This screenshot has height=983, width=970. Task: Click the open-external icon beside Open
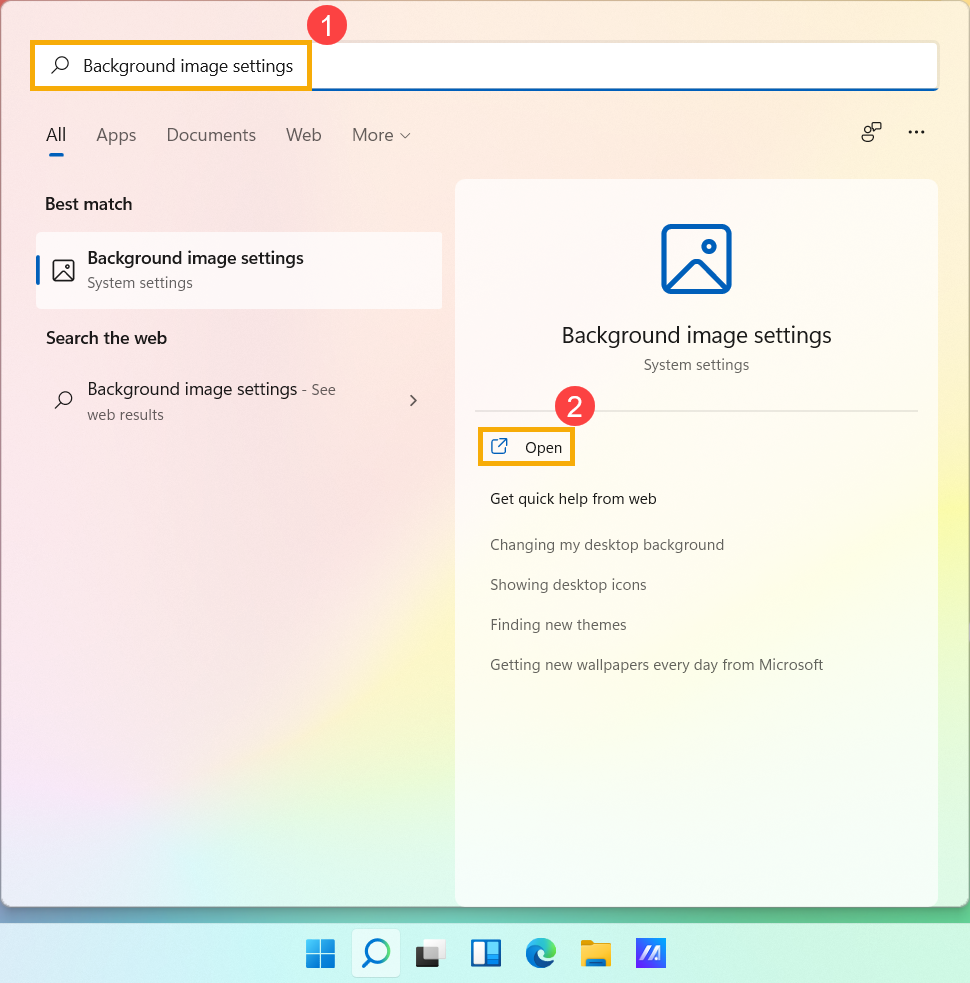point(499,446)
